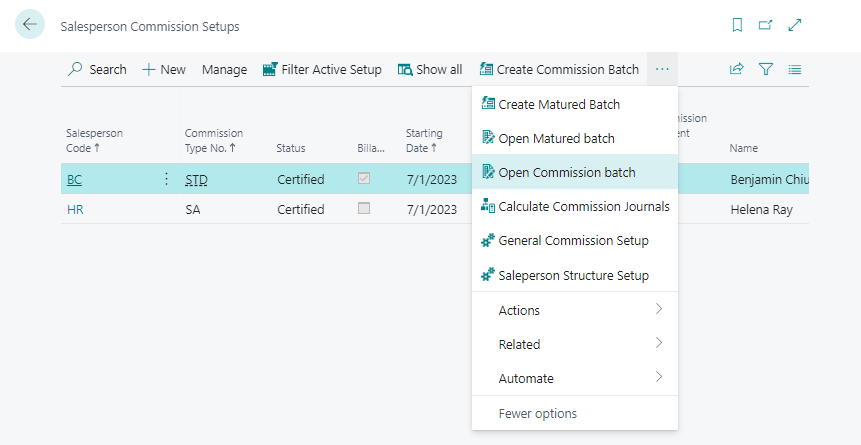Click the more options ellipsis button
Viewport: 861px width, 445px height.
(662, 69)
